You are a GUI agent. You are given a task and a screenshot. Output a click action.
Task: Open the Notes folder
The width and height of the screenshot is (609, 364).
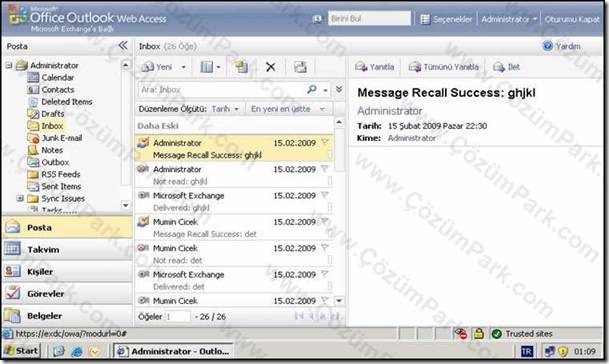point(52,150)
